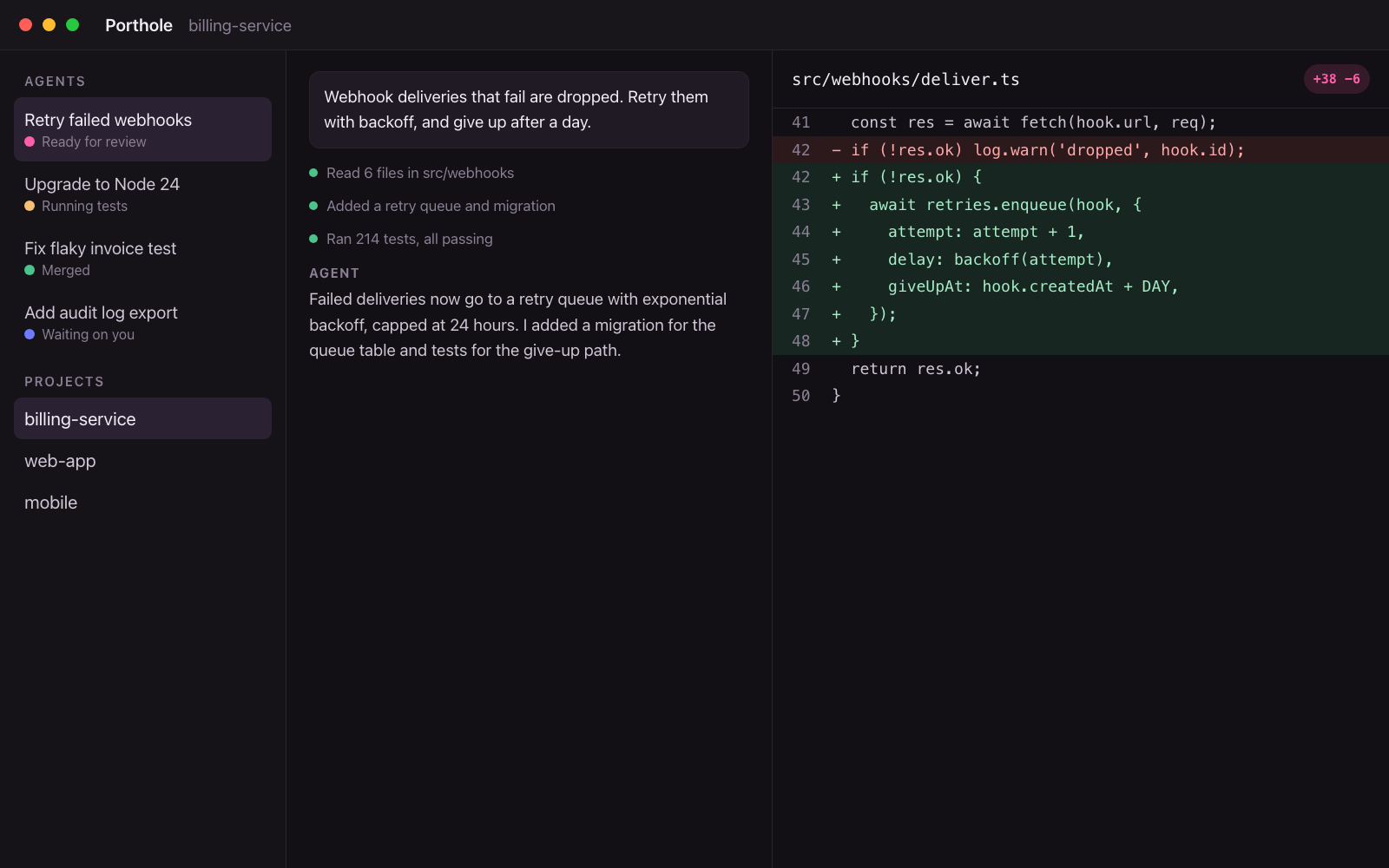Click the added line 'delay: backoff(attempt),'
Viewport: 1389px width, 868px height.
(x=1081, y=259)
